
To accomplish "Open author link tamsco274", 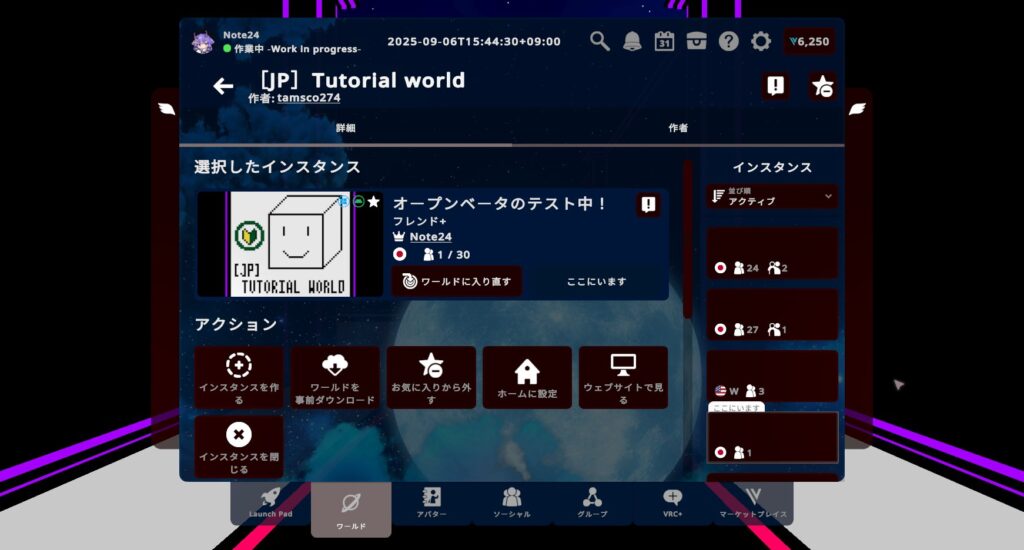I will pos(308,98).
